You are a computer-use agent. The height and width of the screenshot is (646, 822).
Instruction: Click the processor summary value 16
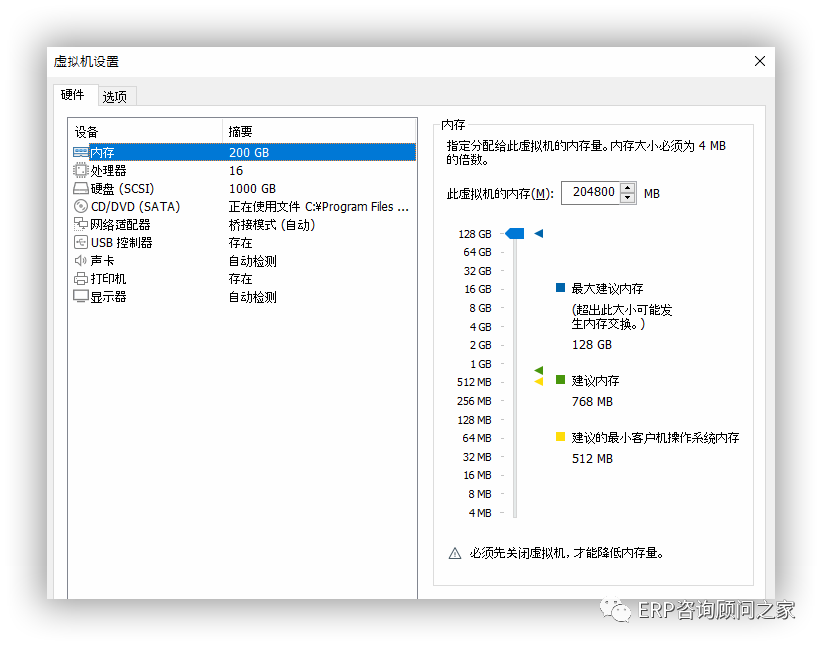click(x=236, y=170)
